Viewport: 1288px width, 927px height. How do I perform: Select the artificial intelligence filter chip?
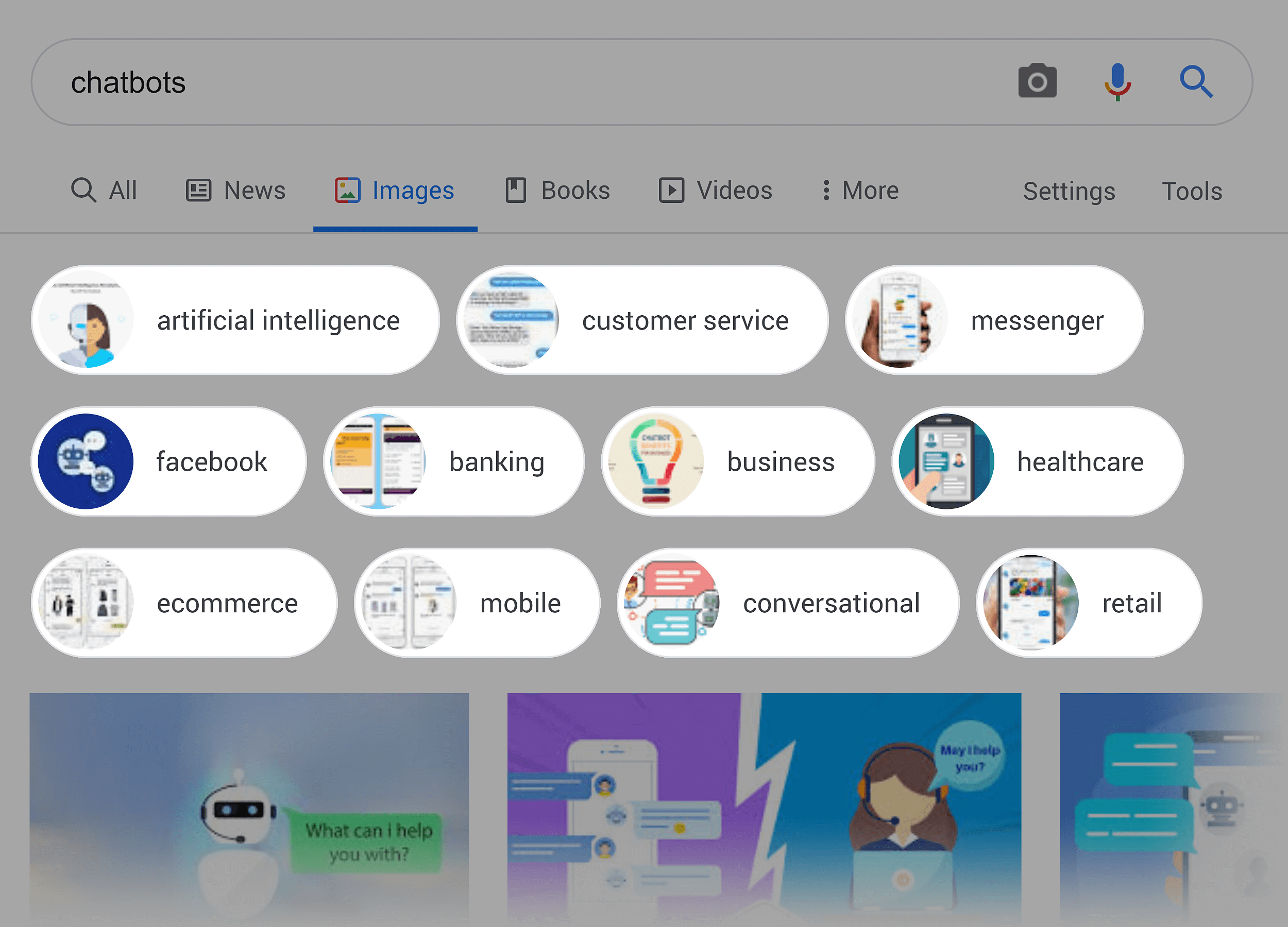(x=235, y=320)
